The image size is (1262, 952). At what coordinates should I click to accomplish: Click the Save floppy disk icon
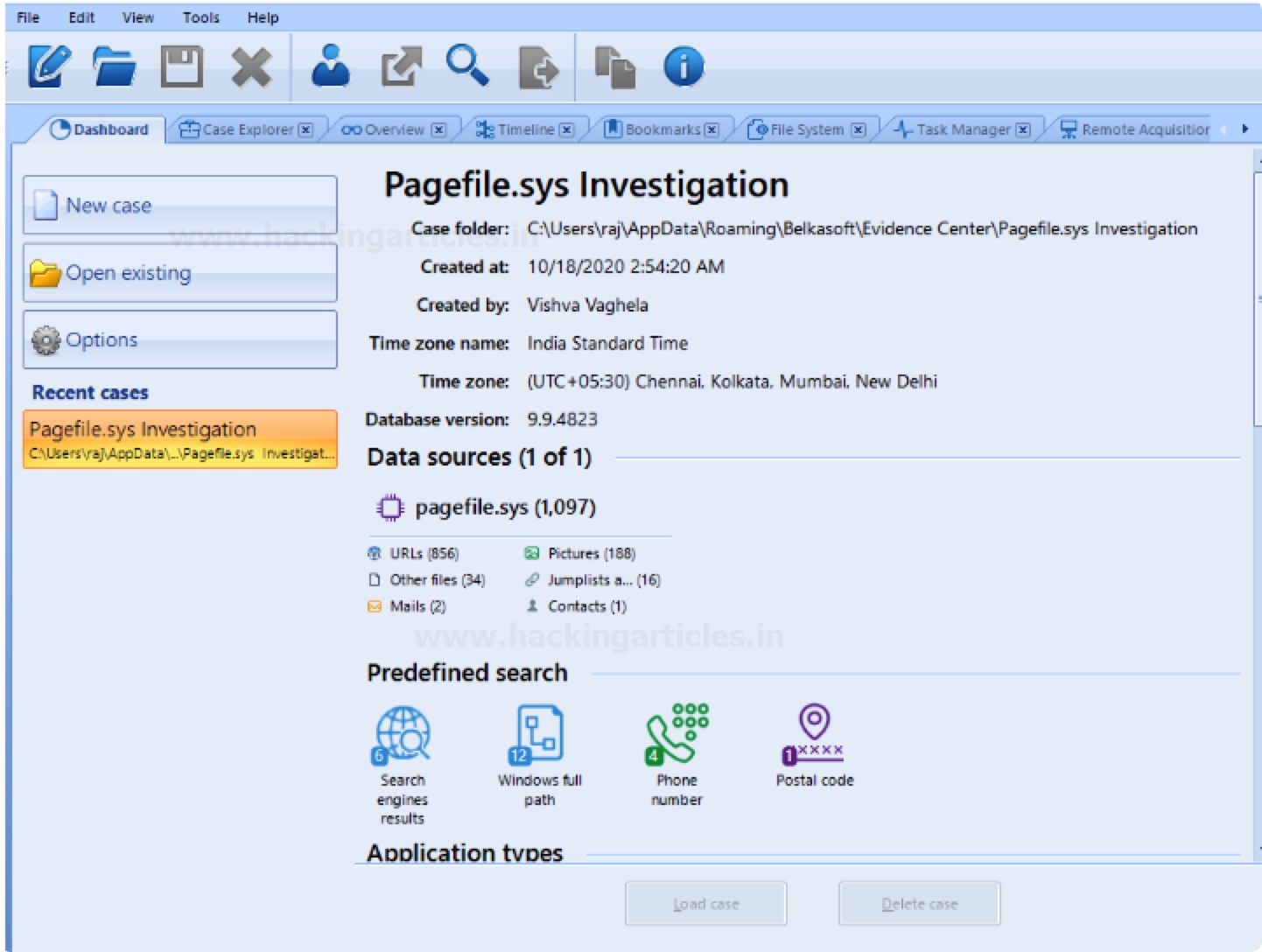point(182,66)
